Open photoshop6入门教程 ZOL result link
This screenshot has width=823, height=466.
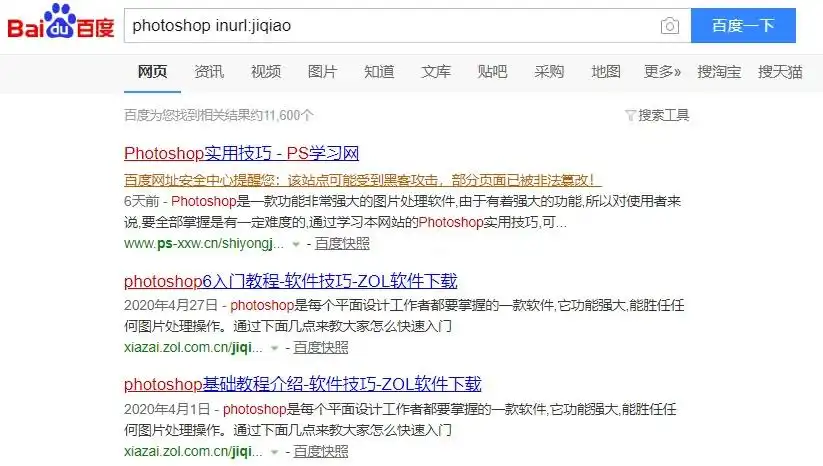tap(290, 280)
